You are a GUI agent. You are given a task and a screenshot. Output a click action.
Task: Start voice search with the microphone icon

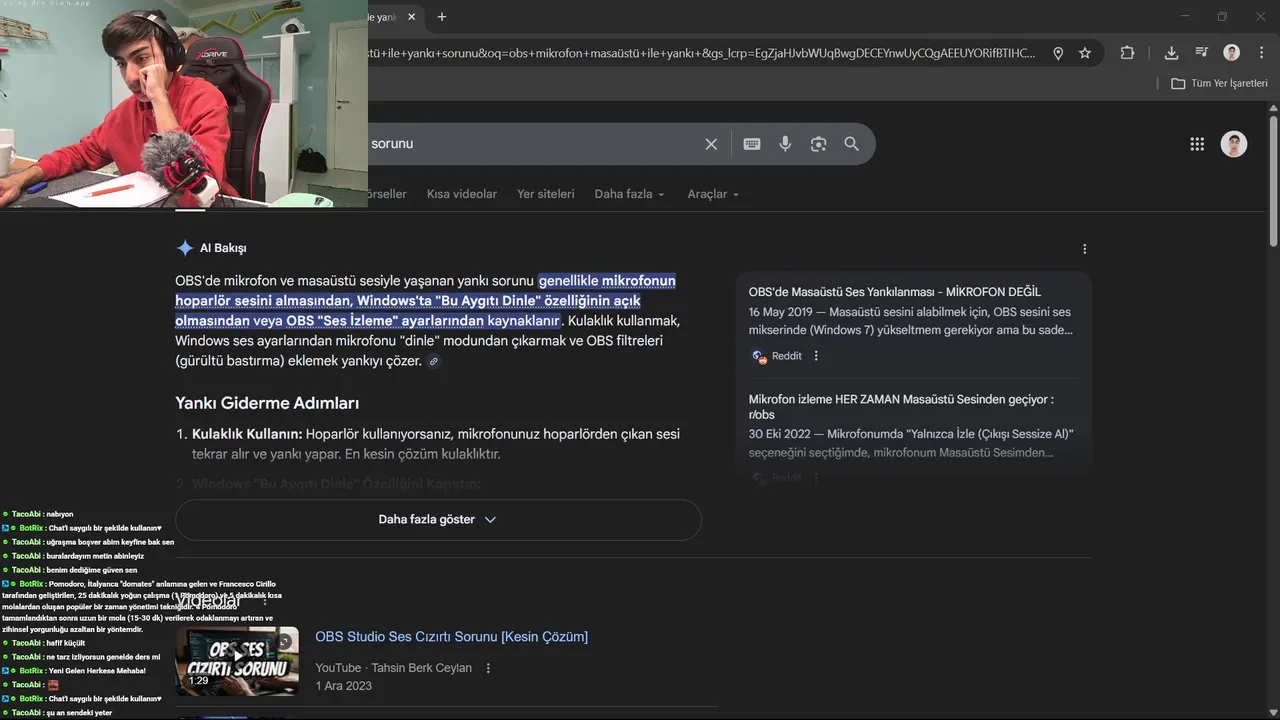[785, 144]
